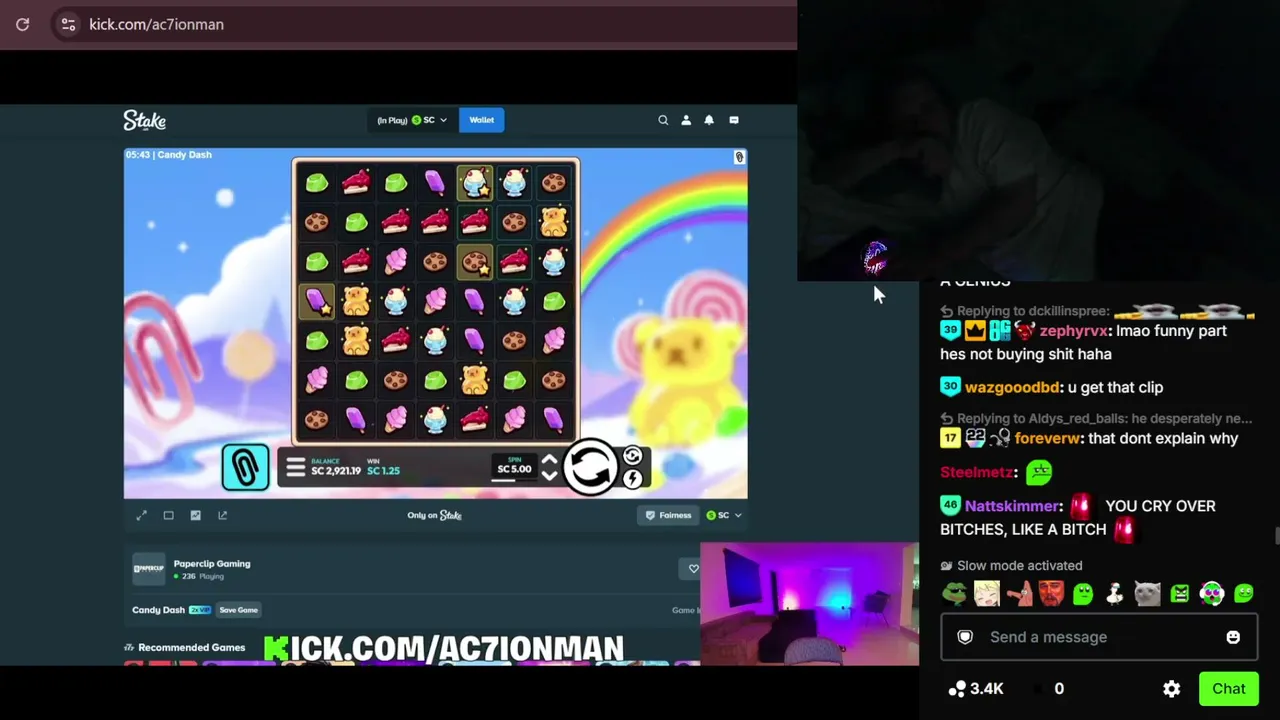This screenshot has height=720, width=1280.
Task: Send message with the Chat button
Action: point(1228,688)
